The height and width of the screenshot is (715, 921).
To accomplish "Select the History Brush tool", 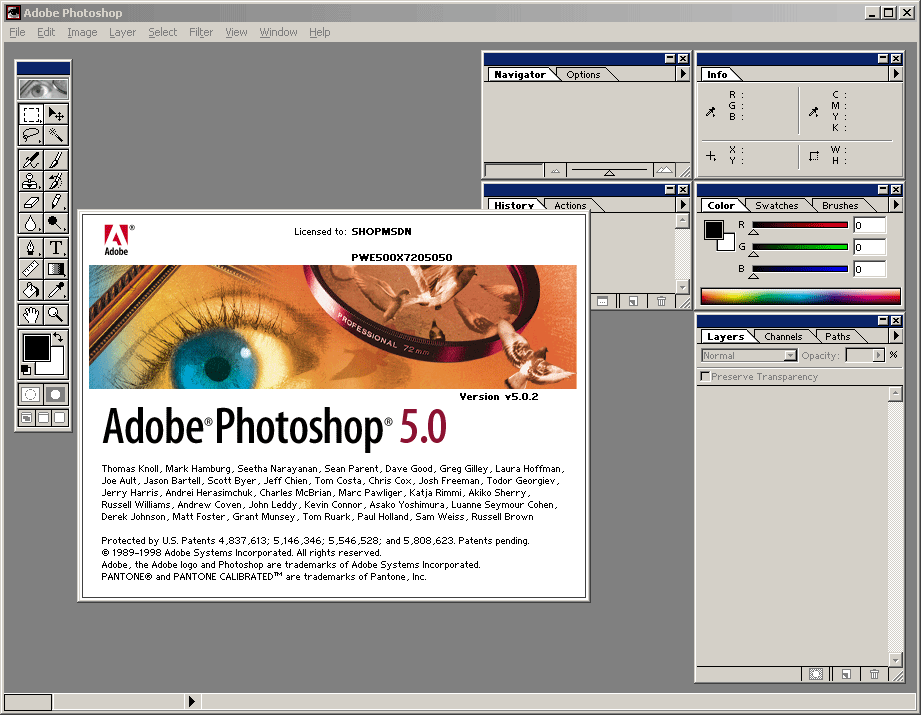I will 56,181.
